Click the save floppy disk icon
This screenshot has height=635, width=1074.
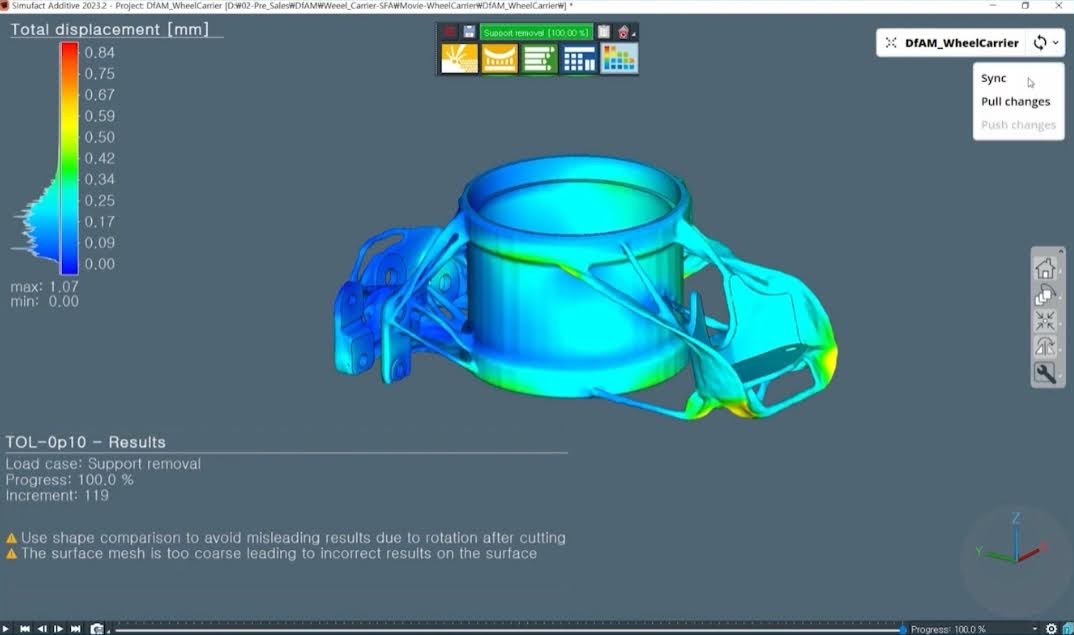click(469, 33)
